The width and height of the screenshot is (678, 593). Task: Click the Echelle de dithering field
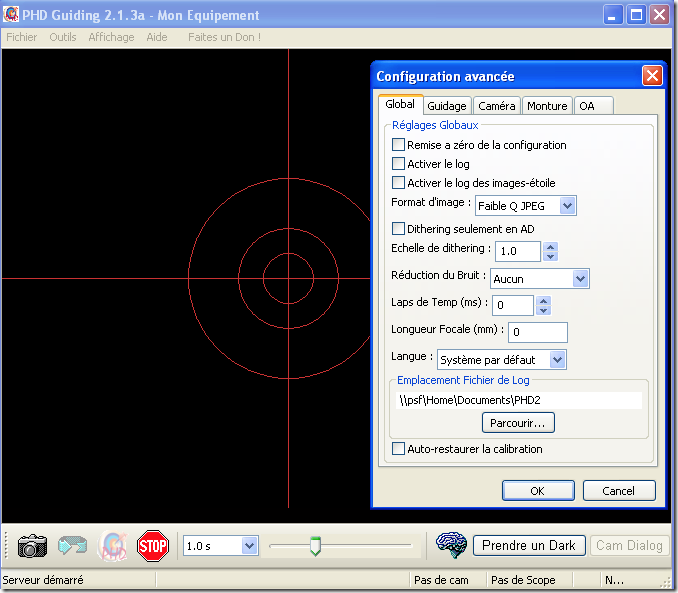(x=518, y=251)
